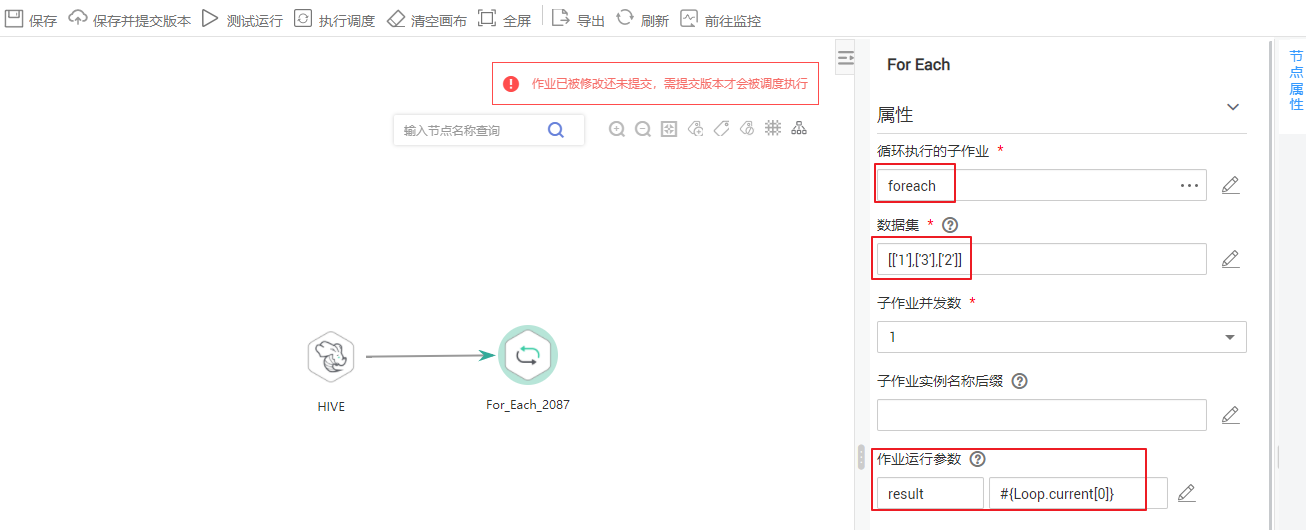Toggle 全屏 (fullscreen) mode
Viewport: 1306px width, 530px height.
point(504,19)
